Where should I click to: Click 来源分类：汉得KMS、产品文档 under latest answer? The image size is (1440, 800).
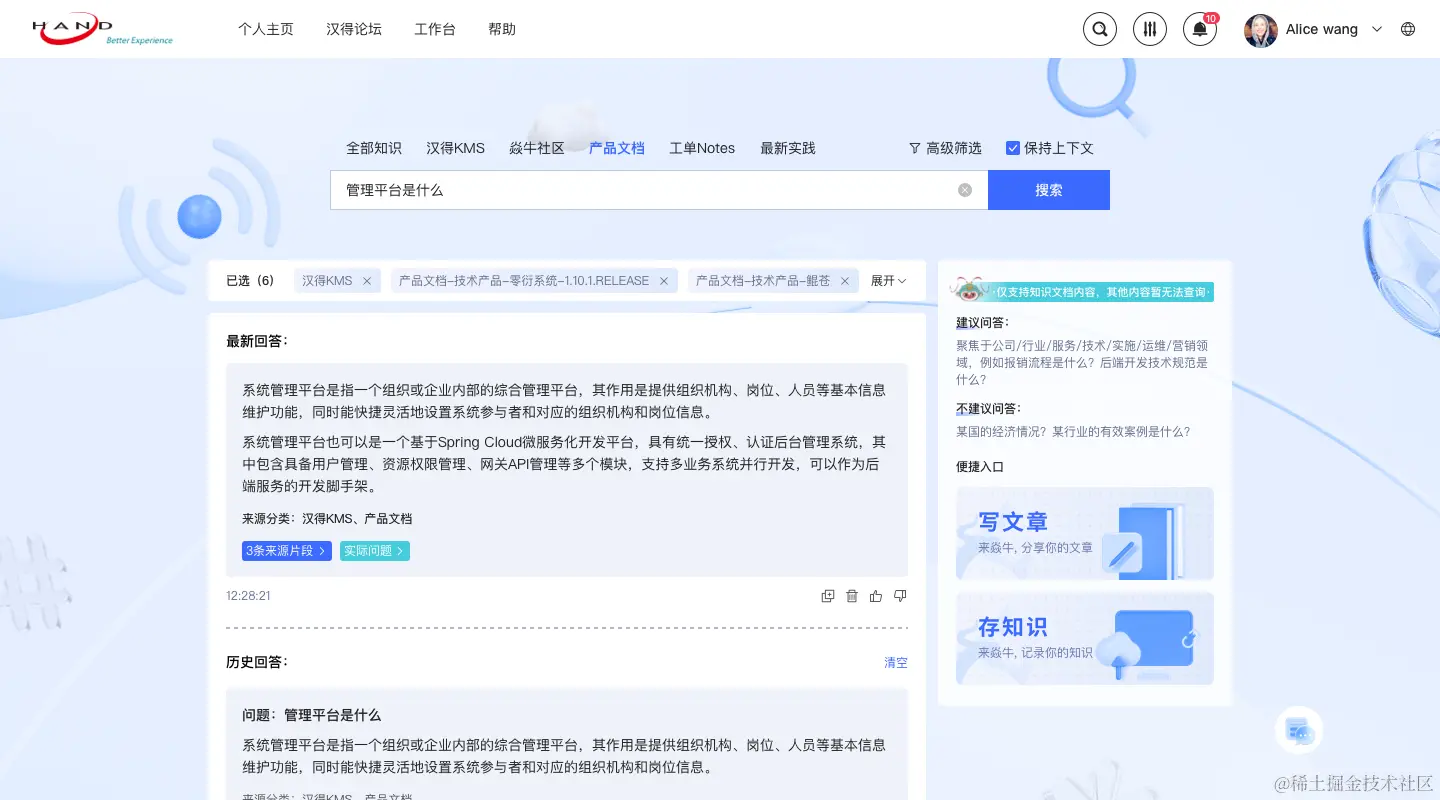point(327,519)
